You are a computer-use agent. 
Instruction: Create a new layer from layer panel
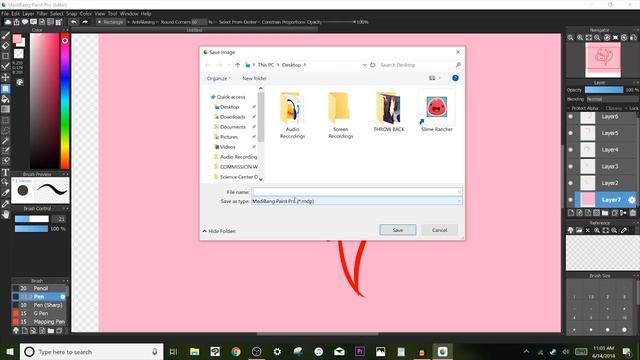571,213
